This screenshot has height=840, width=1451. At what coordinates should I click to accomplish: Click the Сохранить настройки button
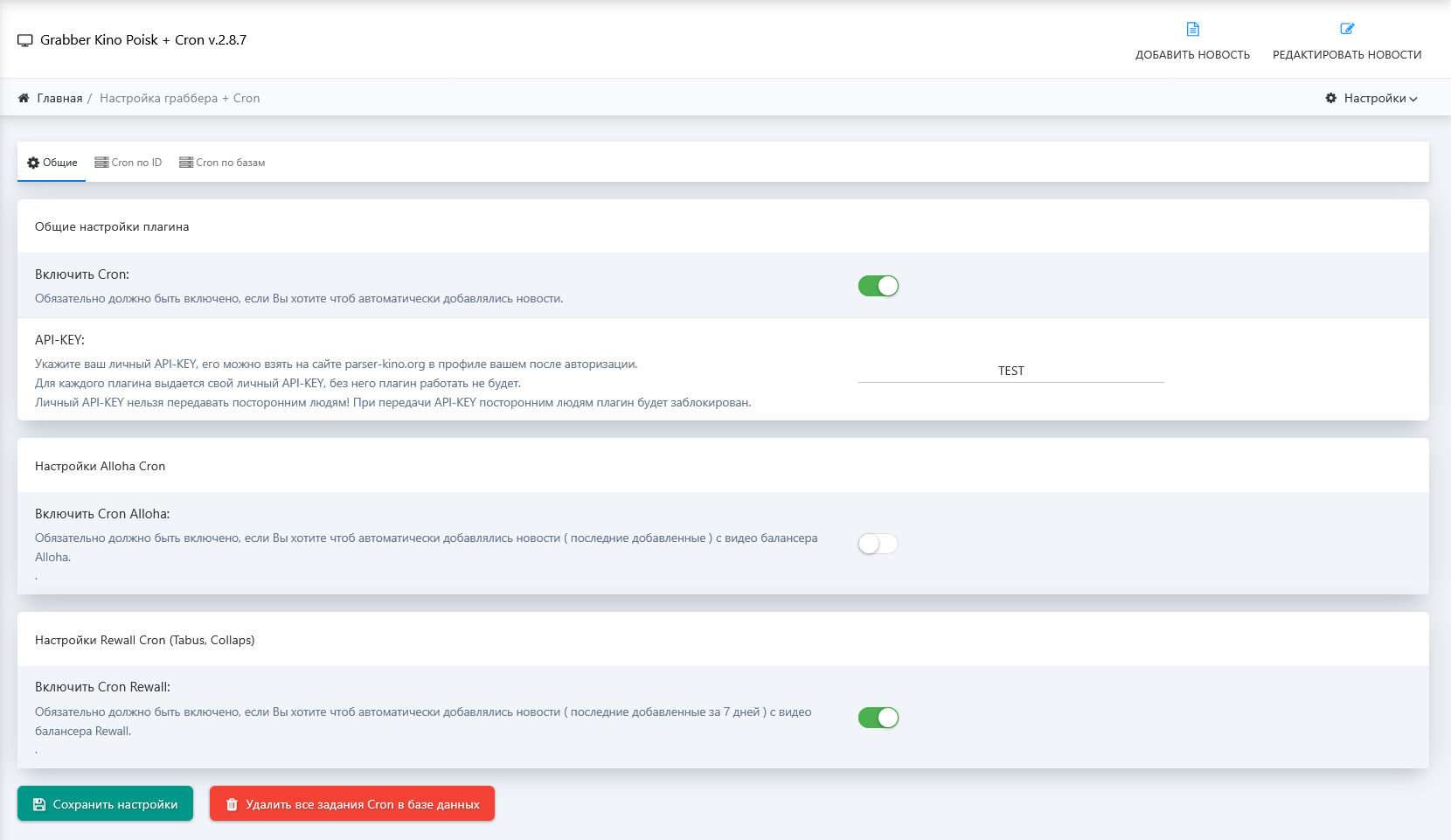click(105, 803)
